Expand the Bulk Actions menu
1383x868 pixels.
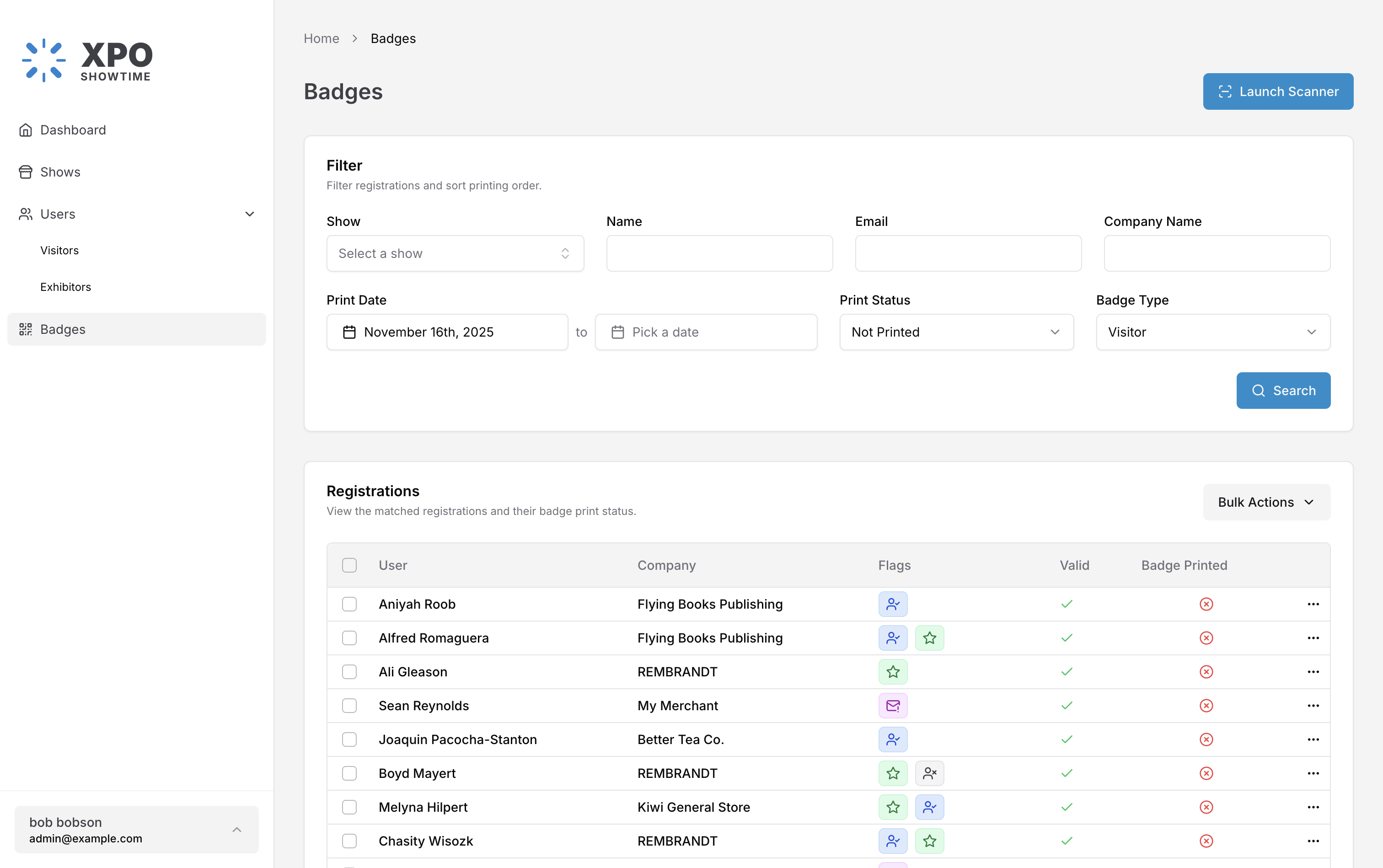[1266, 502]
